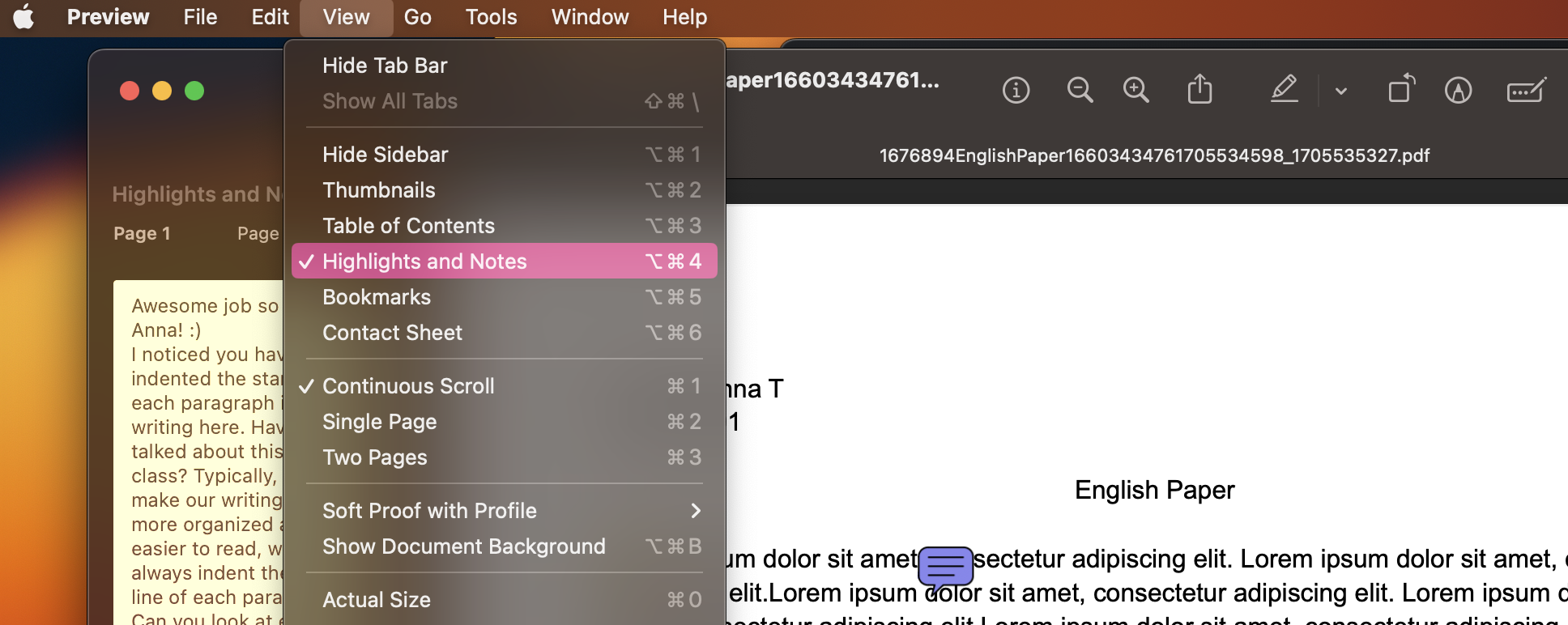Open the Window menu

point(590,17)
